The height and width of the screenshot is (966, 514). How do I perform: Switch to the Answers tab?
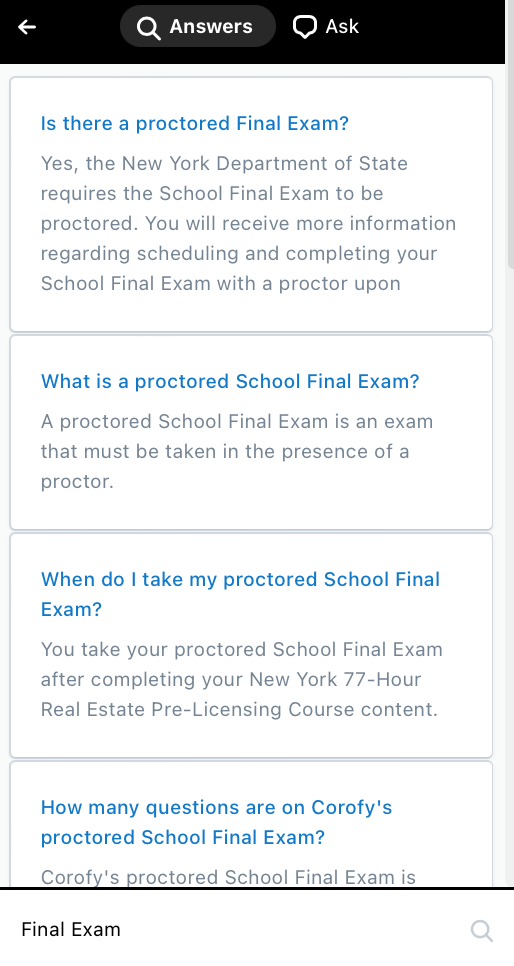198,26
